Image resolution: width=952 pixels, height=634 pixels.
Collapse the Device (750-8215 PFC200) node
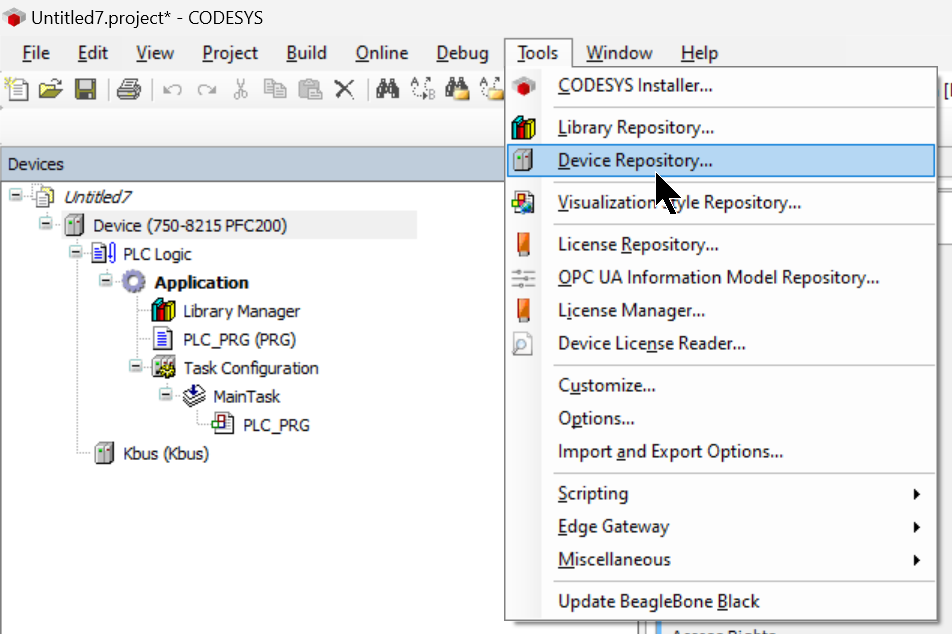46,223
